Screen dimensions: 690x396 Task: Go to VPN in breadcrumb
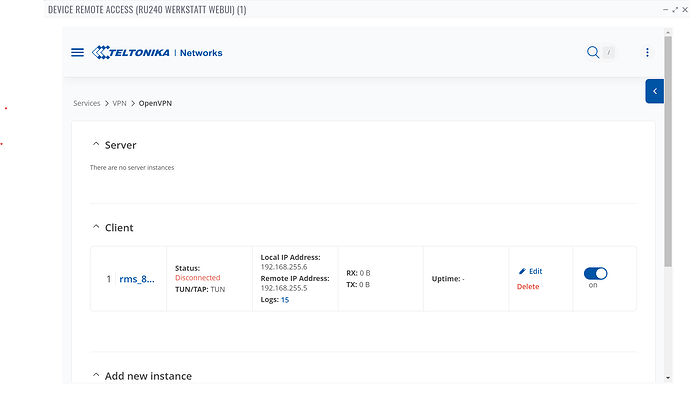pos(119,103)
